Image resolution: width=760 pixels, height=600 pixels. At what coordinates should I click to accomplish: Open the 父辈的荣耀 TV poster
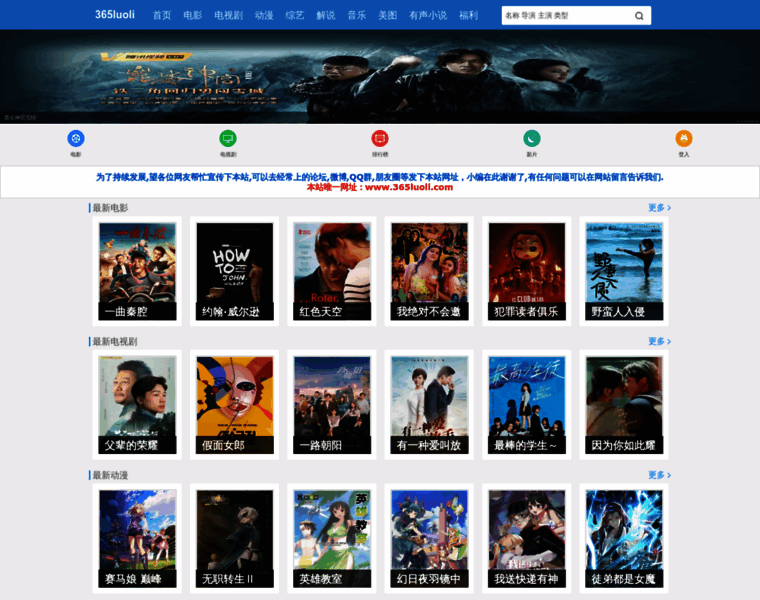(137, 405)
